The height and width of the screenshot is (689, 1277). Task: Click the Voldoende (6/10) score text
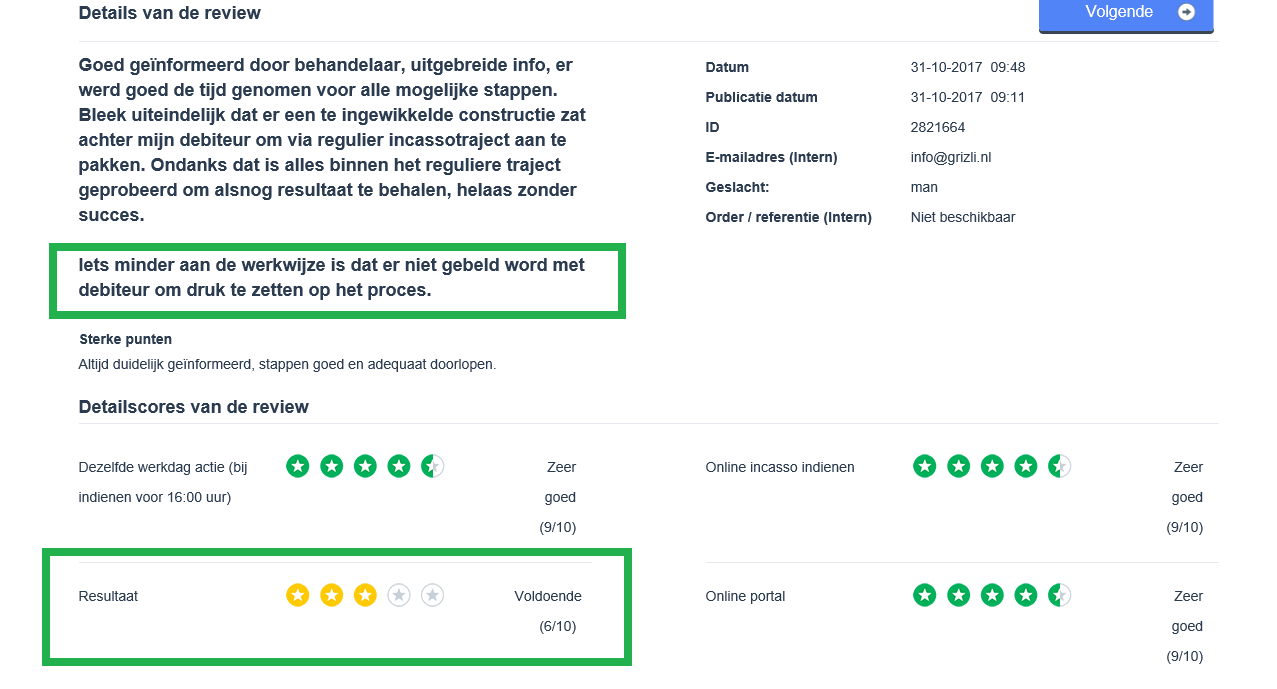tap(548, 611)
